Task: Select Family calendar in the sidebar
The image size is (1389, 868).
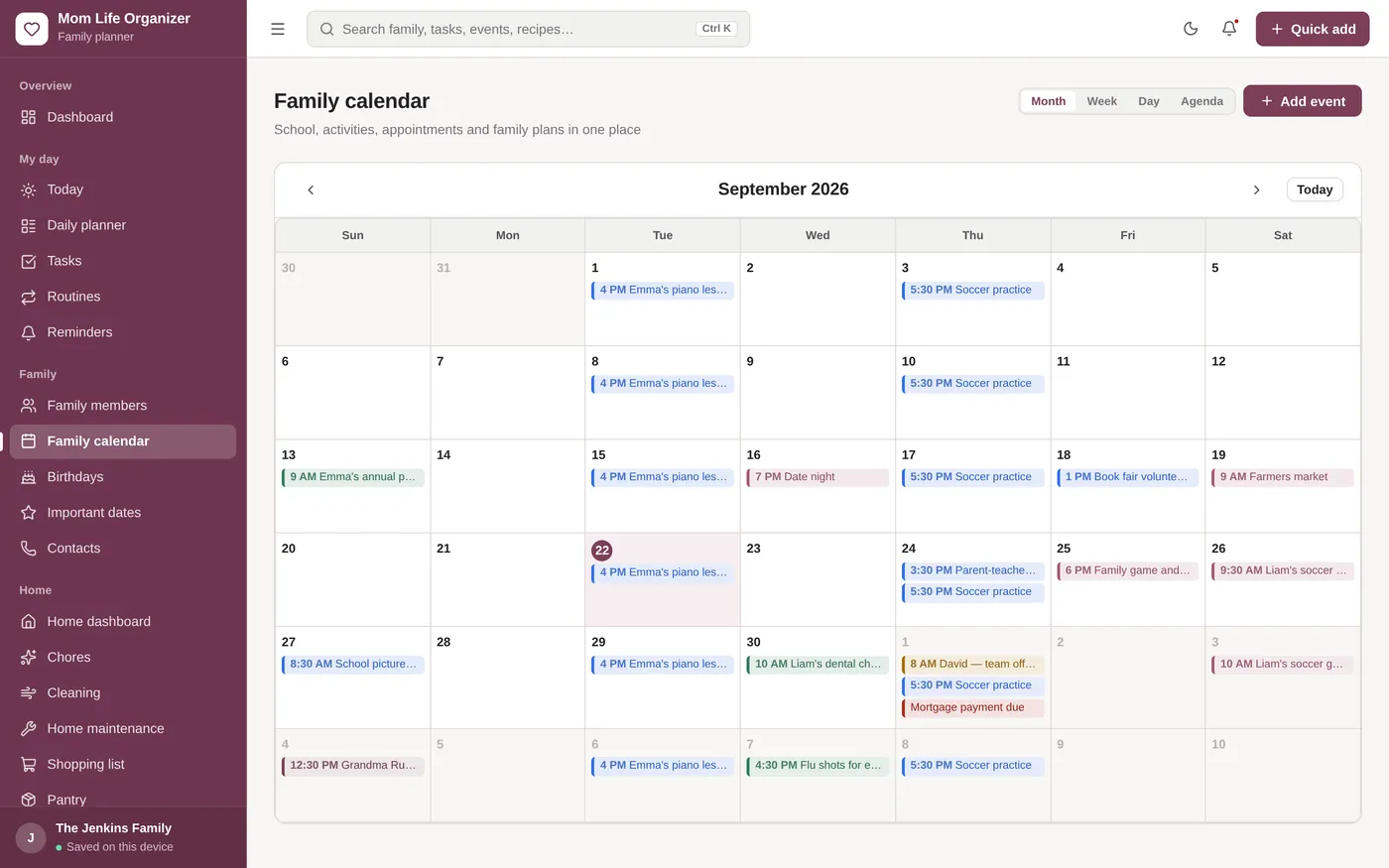Action: [x=123, y=441]
